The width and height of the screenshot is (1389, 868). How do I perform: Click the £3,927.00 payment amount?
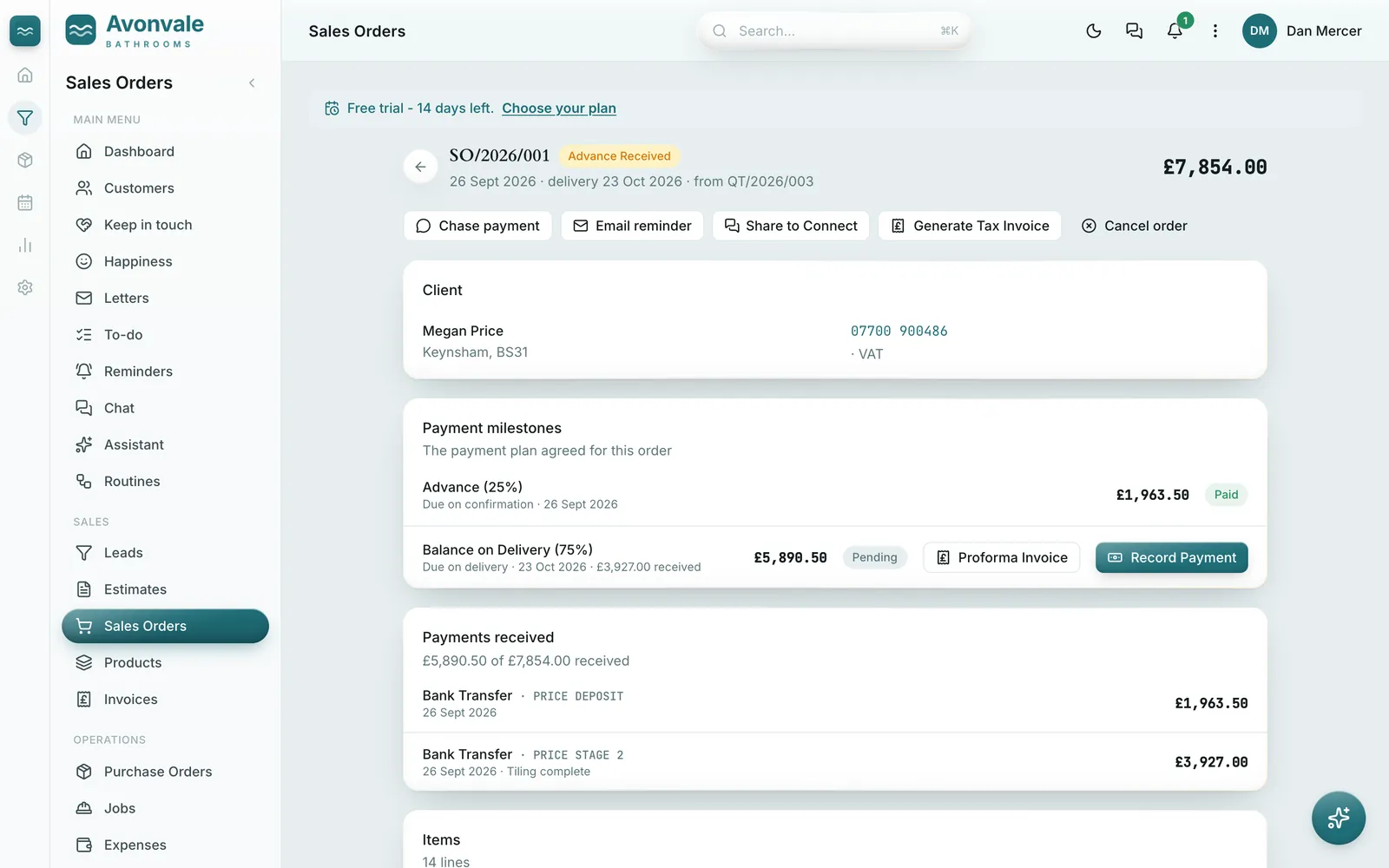[x=1211, y=762]
